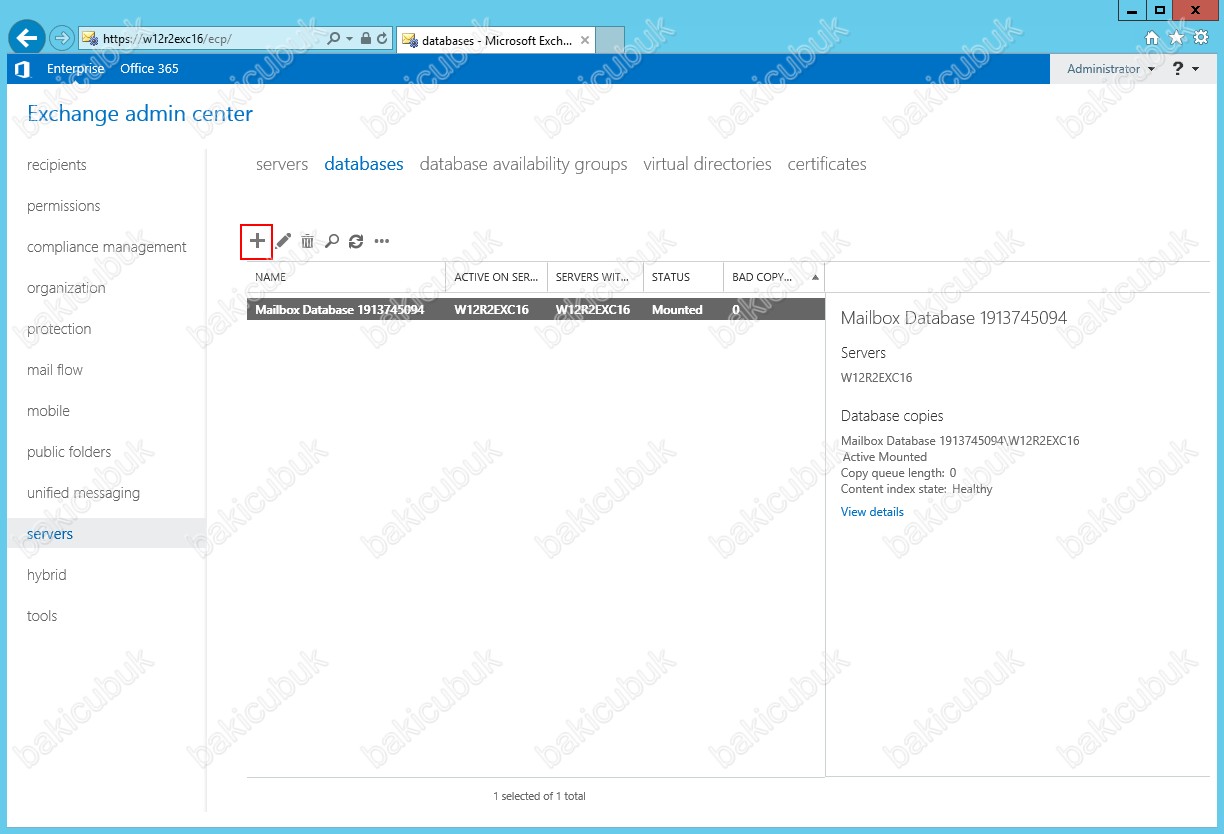Image resolution: width=1224 pixels, height=834 pixels.
Task: Select the databases tab
Action: (364, 164)
